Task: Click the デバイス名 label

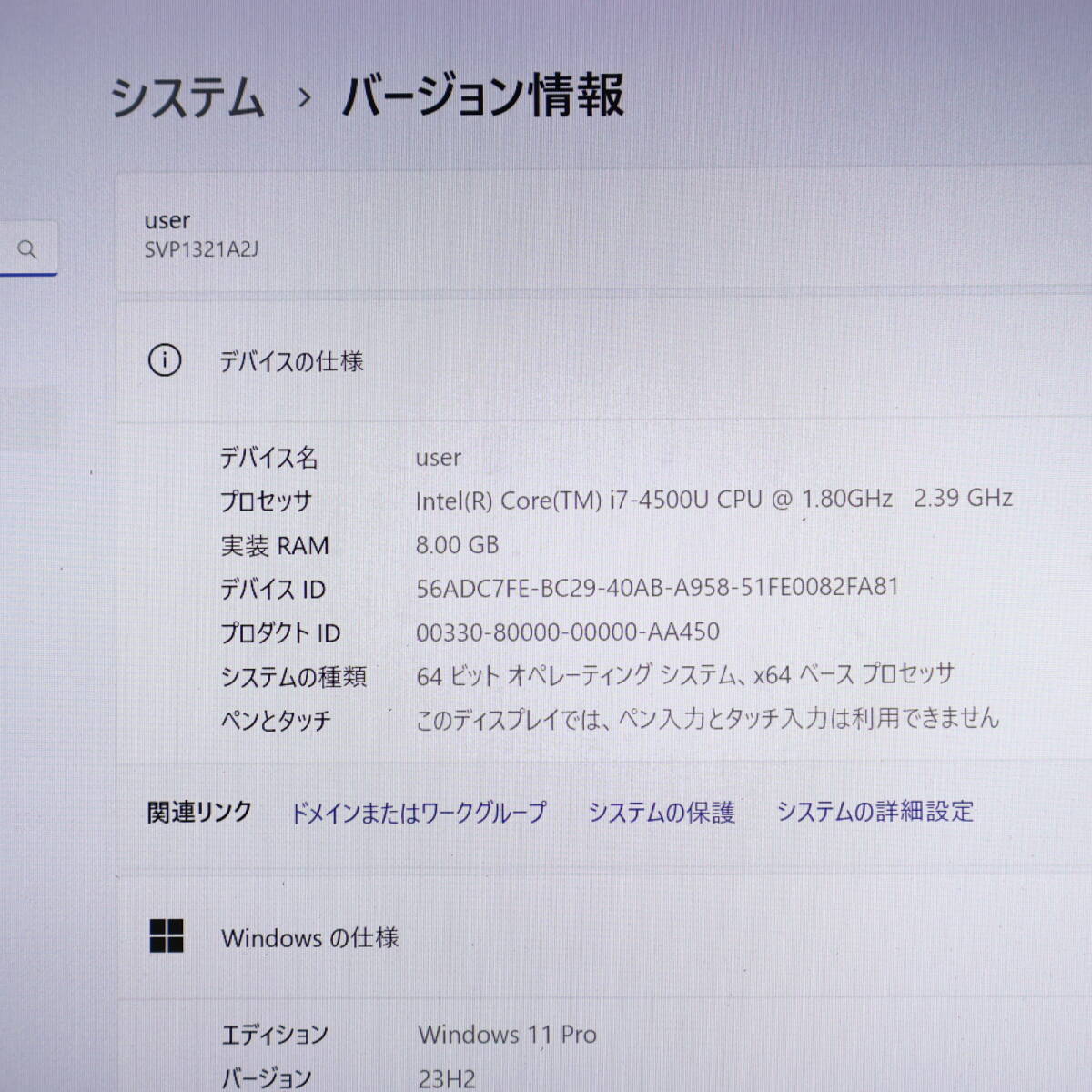Action: click(268, 457)
